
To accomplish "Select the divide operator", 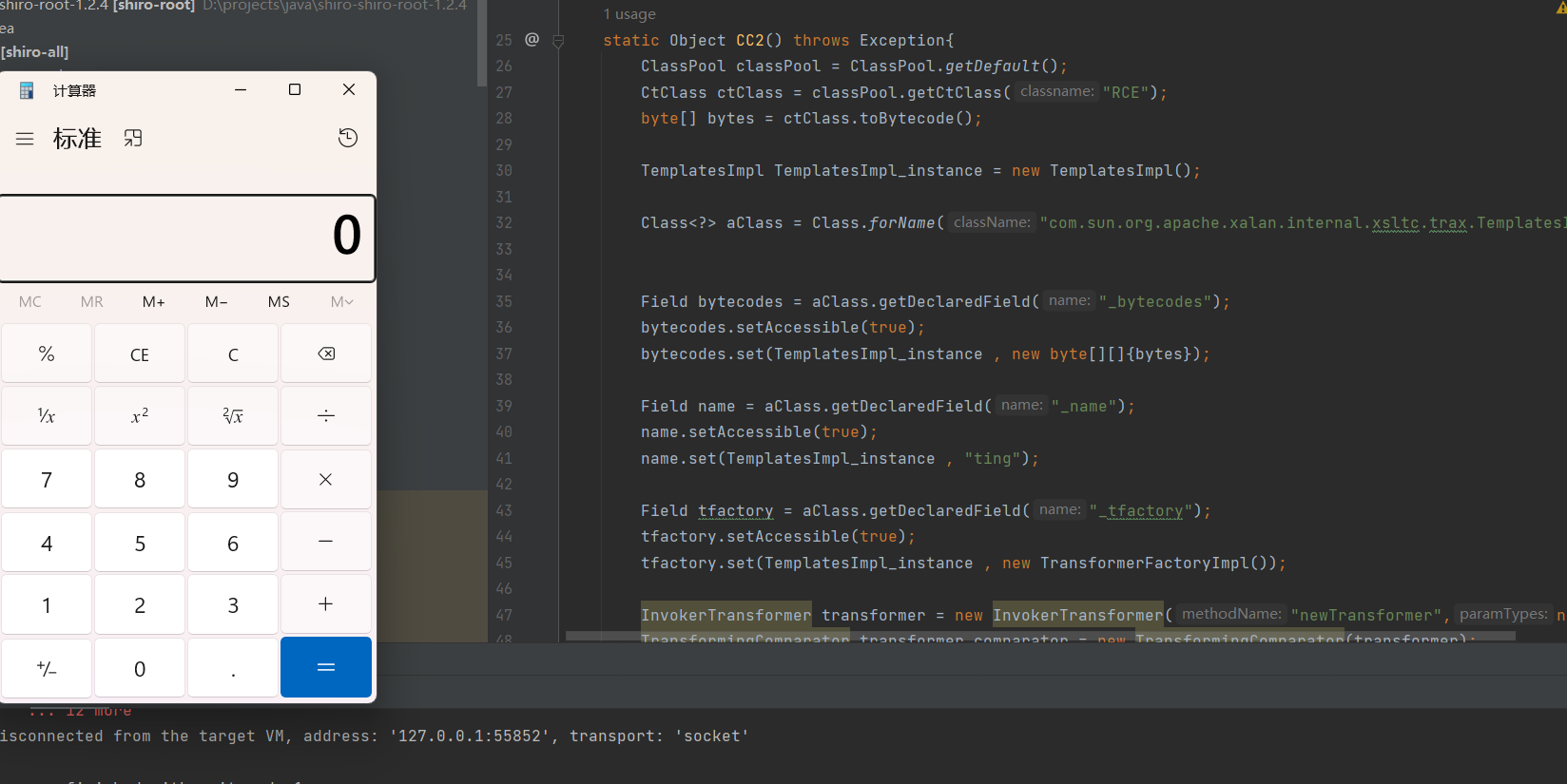I will pos(326,415).
